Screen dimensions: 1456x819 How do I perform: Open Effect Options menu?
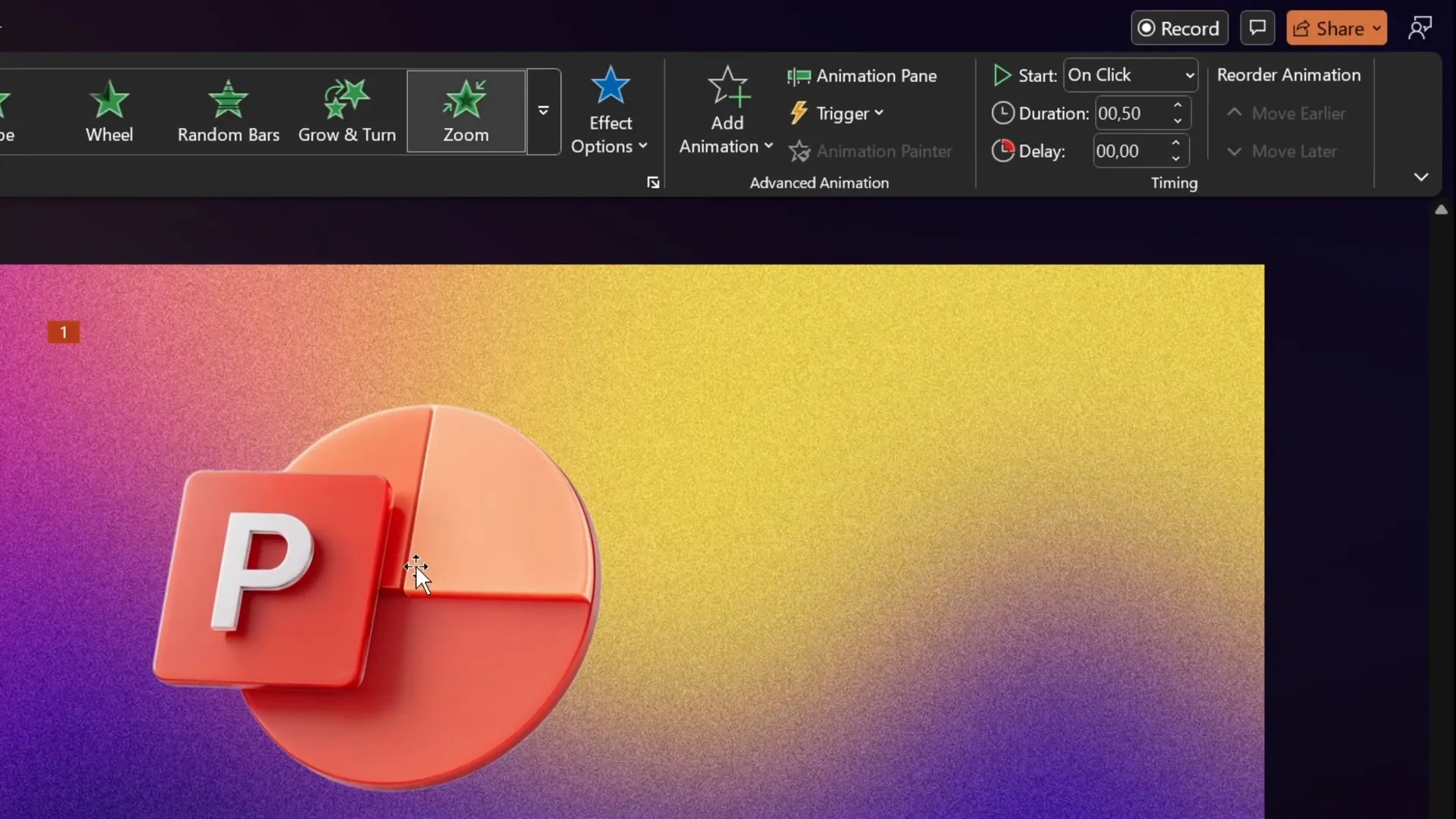pos(610,111)
